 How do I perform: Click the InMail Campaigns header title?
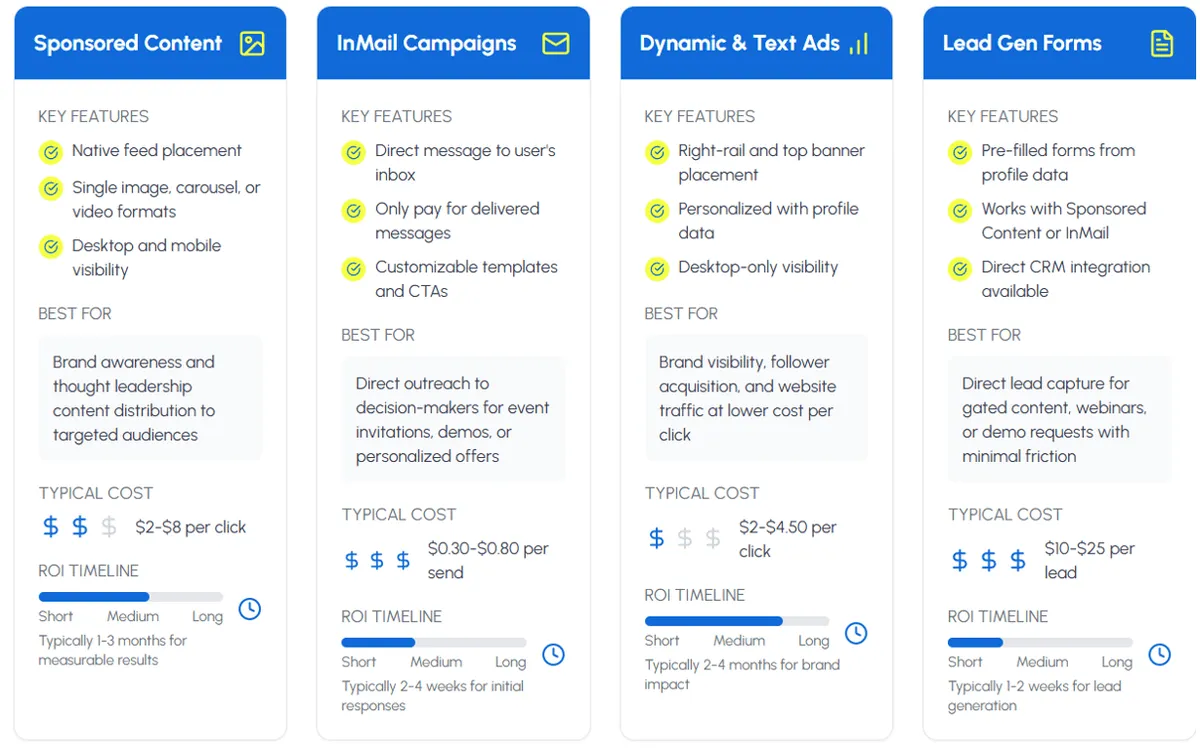[427, 44]
